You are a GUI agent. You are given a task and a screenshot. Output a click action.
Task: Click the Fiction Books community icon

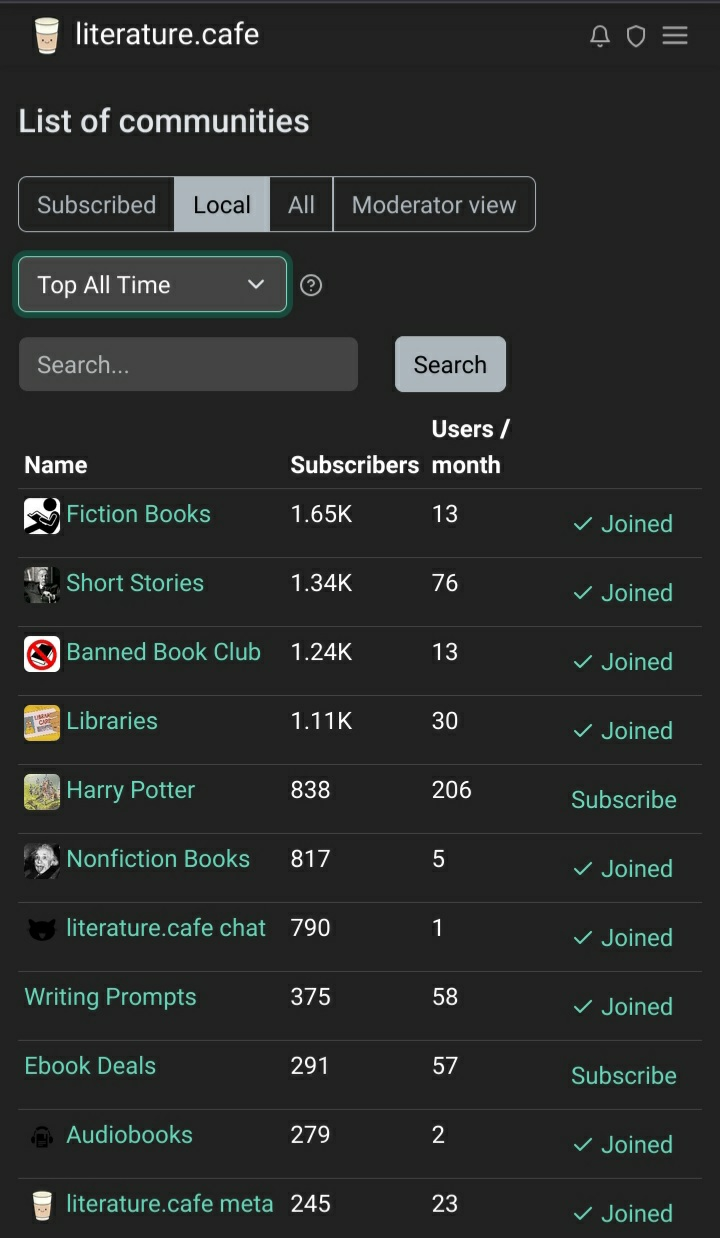[x=42, y=516]
